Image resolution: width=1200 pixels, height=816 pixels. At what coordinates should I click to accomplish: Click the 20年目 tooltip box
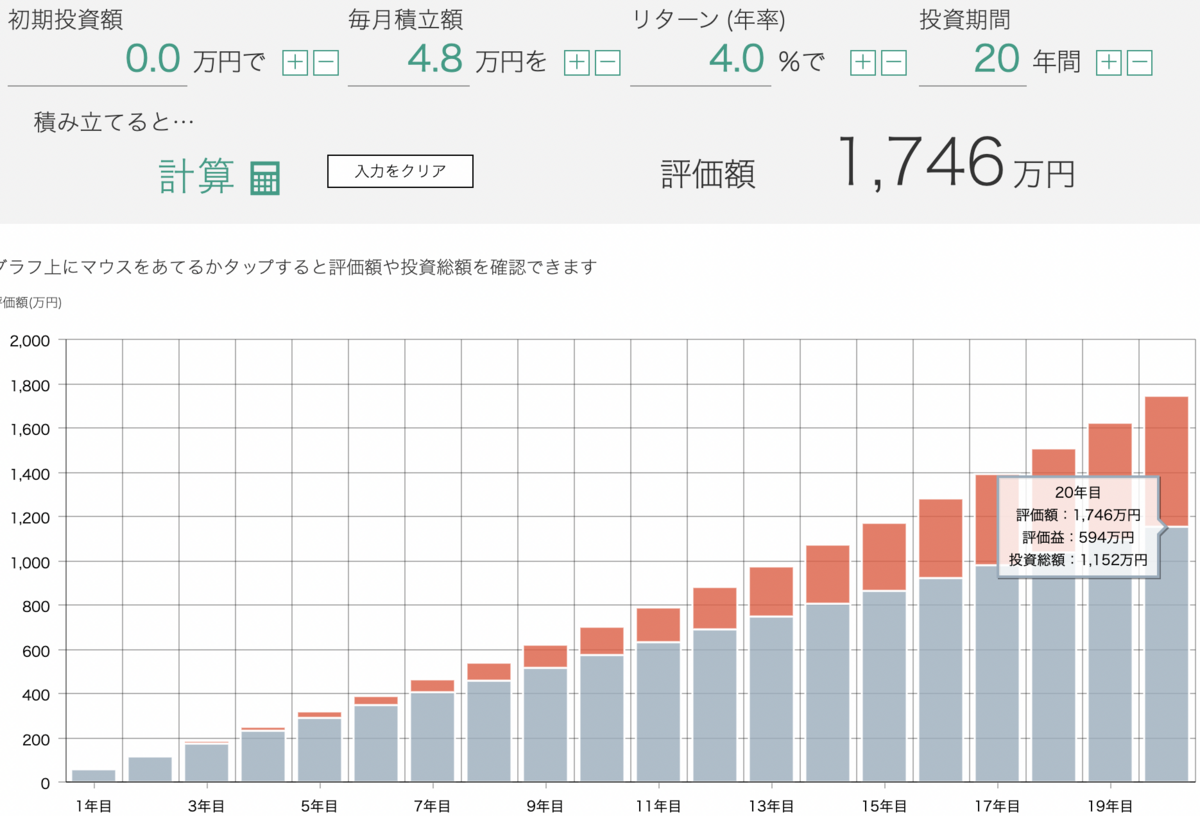[x=1078, y=526]
